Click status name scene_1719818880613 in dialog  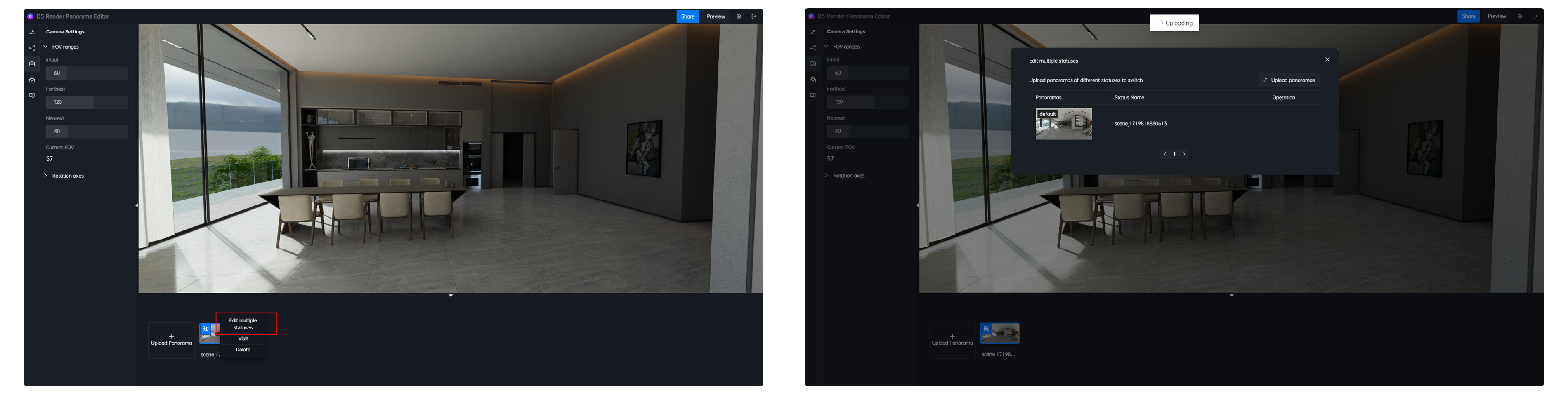(x=1140, y=124)
